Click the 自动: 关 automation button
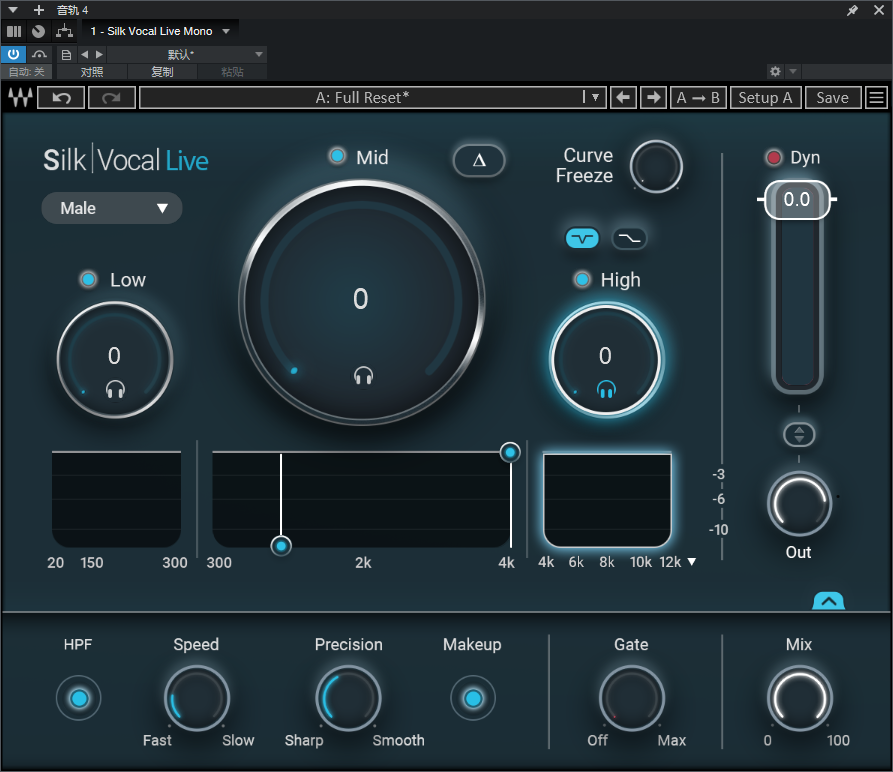Viewport: 893px width, 772px height. [x=26, y=72]
